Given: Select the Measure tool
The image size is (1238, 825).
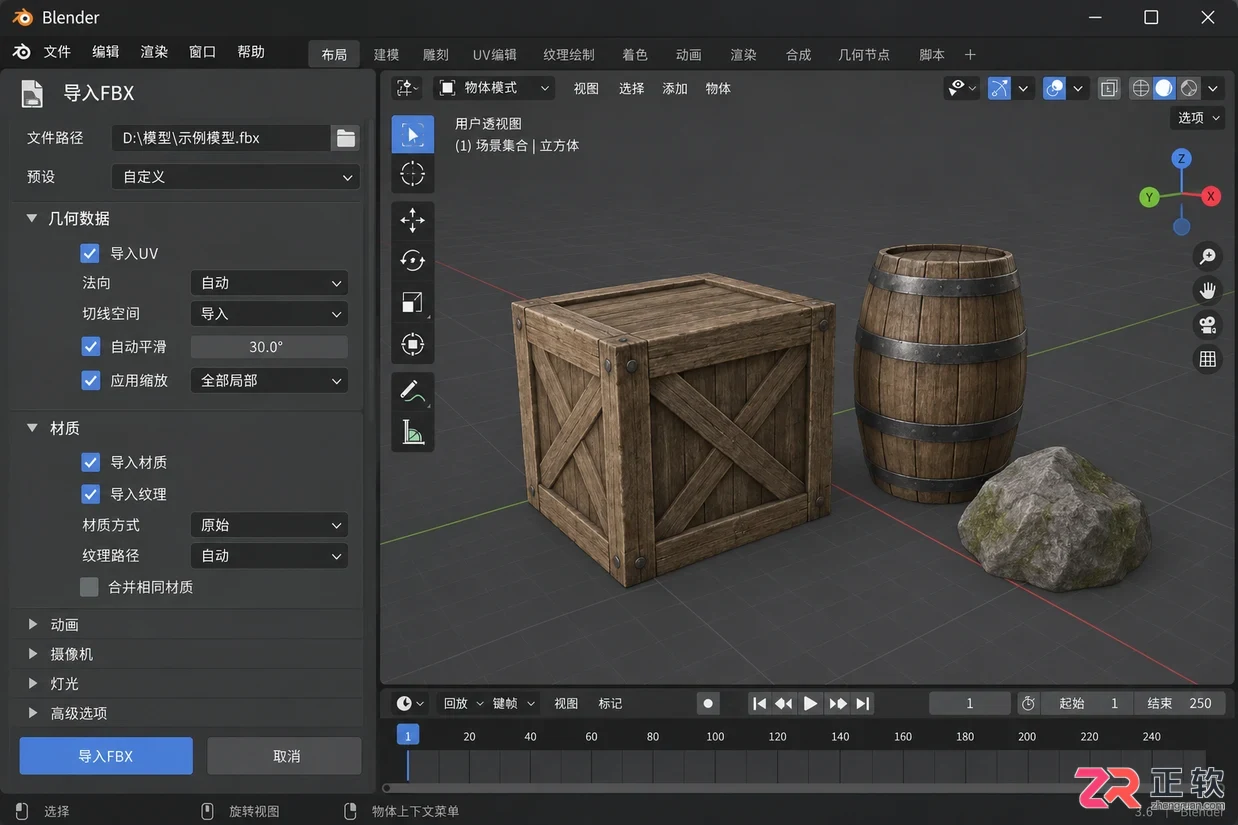Looking at the screenshot, I should pyautogui.click(x=412, y=432).
